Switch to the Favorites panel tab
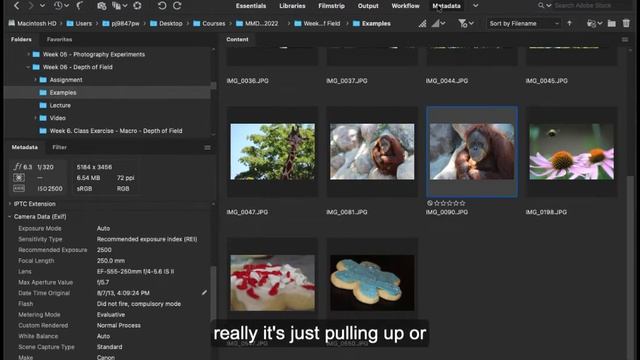This screenshot has width=640, height=360. pyautogui.click(x=59, y=40)
